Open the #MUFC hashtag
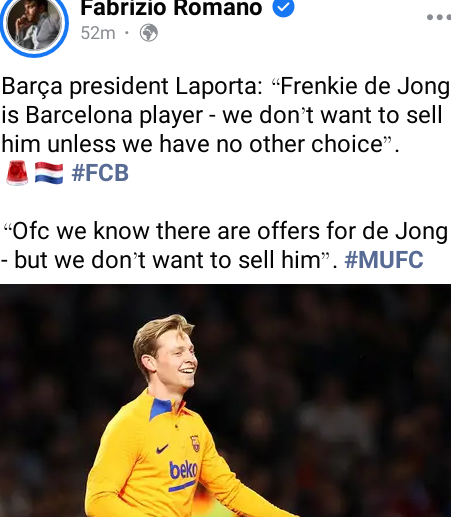451x517 pixels. tap(384, 260)
